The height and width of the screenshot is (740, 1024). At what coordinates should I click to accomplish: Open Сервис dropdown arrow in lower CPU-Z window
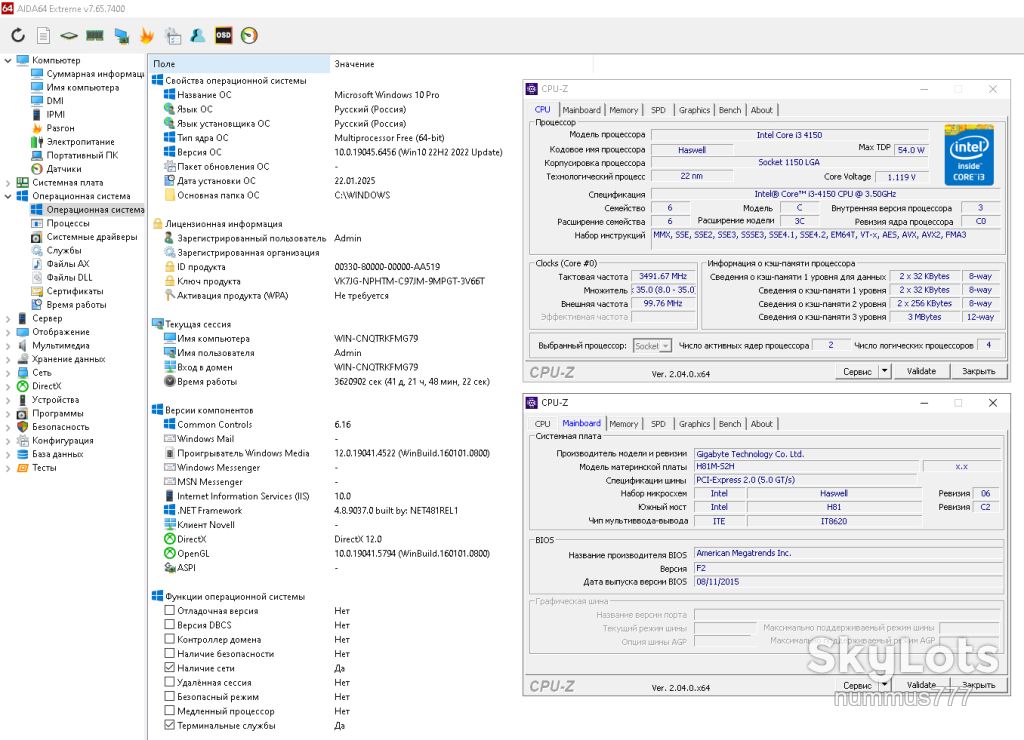[x=885, y=685]
